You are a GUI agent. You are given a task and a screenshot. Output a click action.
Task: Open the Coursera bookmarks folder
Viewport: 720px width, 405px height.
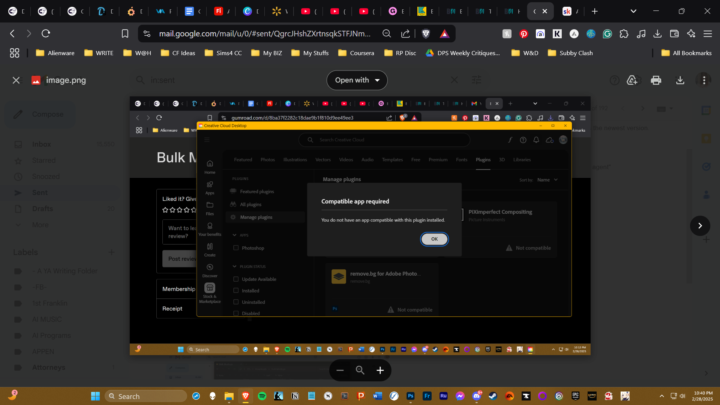[356, 53]
